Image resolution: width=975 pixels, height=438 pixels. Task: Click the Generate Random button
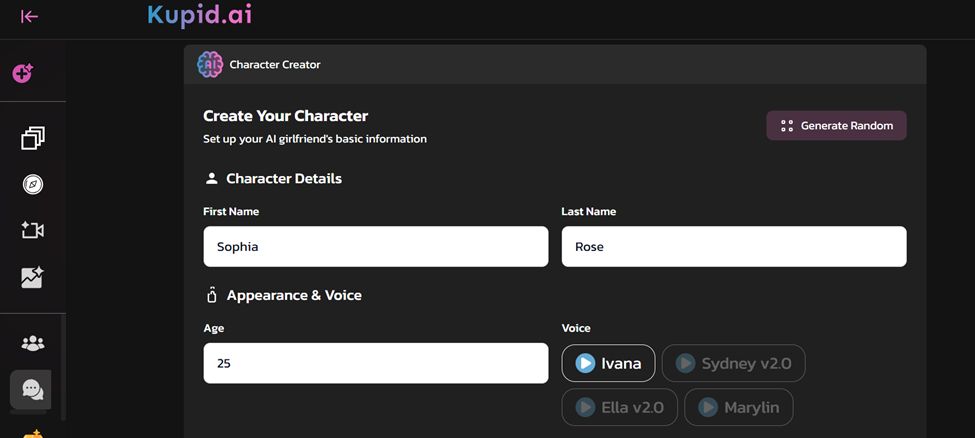tap(836, 126)
